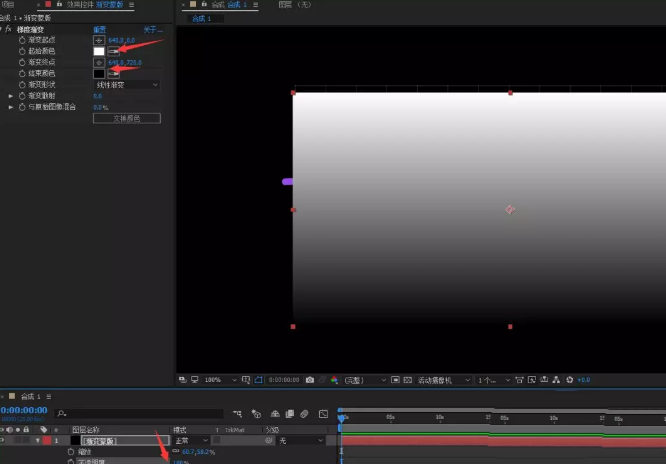Click the black 结束颜色 color swatch
Viewport: 666px width, 464px height.
99,74
